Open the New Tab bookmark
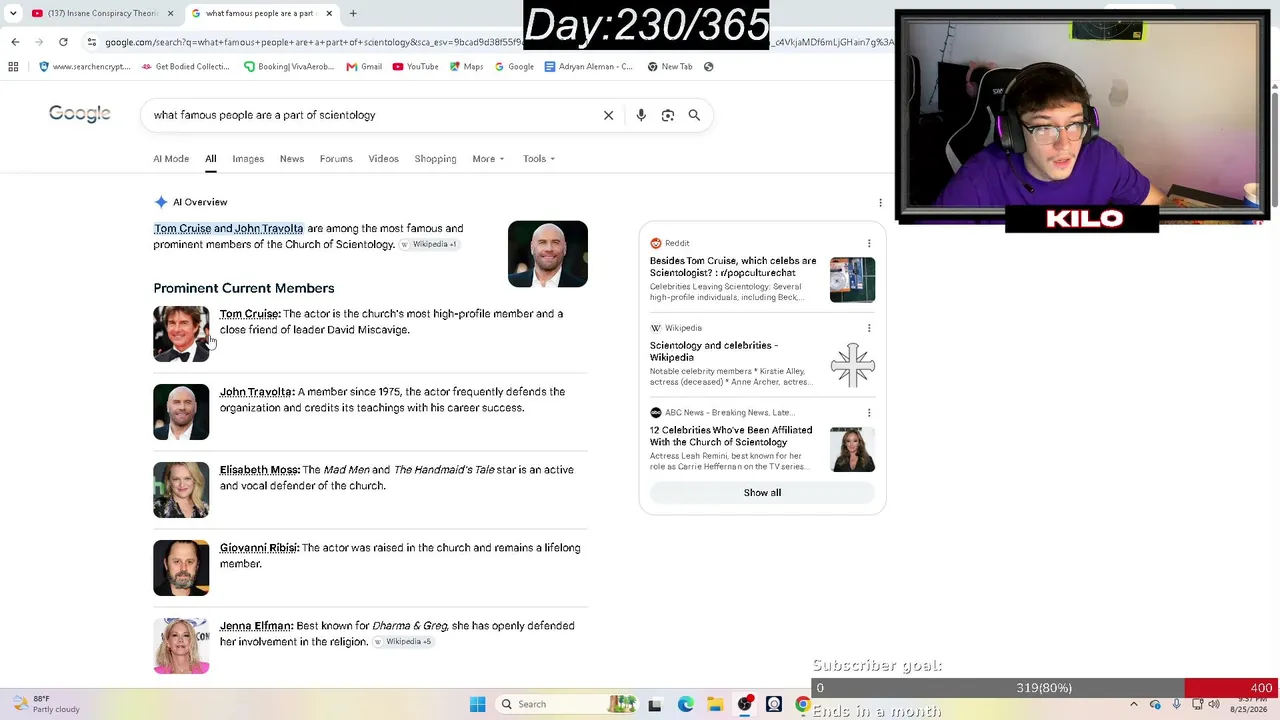The image size is (1280, 720). click(670, 67)
